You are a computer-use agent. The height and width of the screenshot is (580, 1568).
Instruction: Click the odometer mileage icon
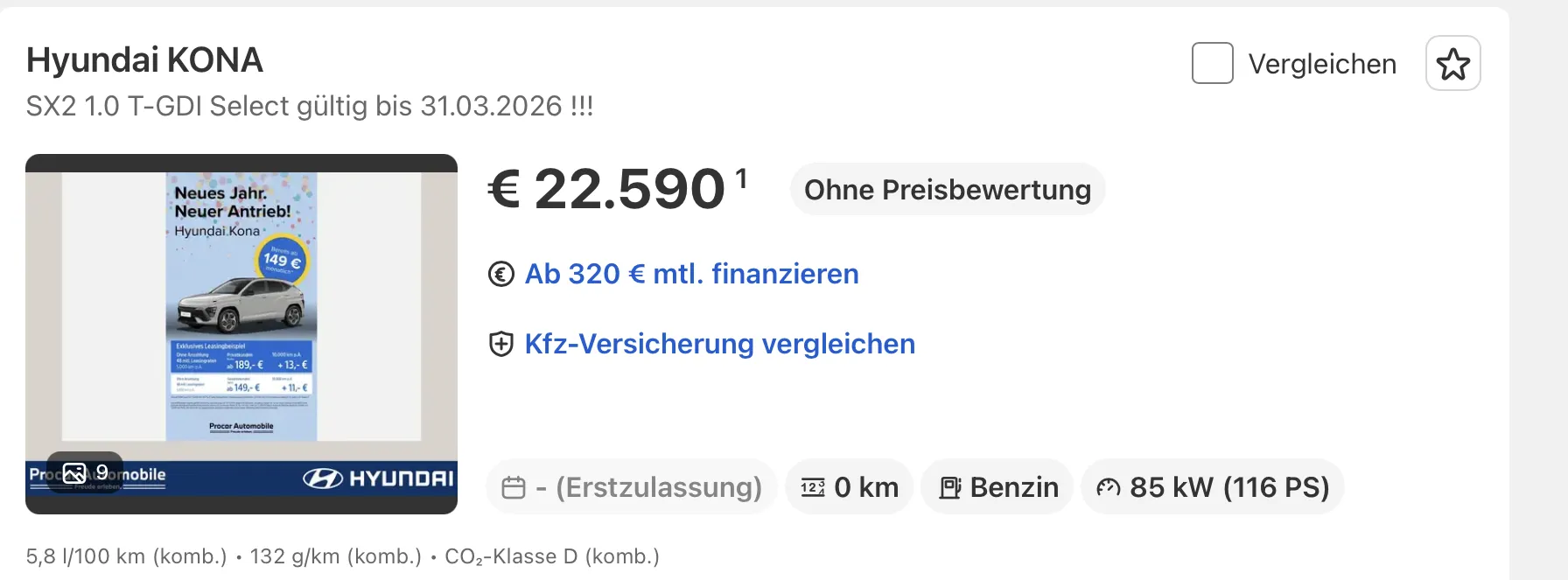[813, 487]
